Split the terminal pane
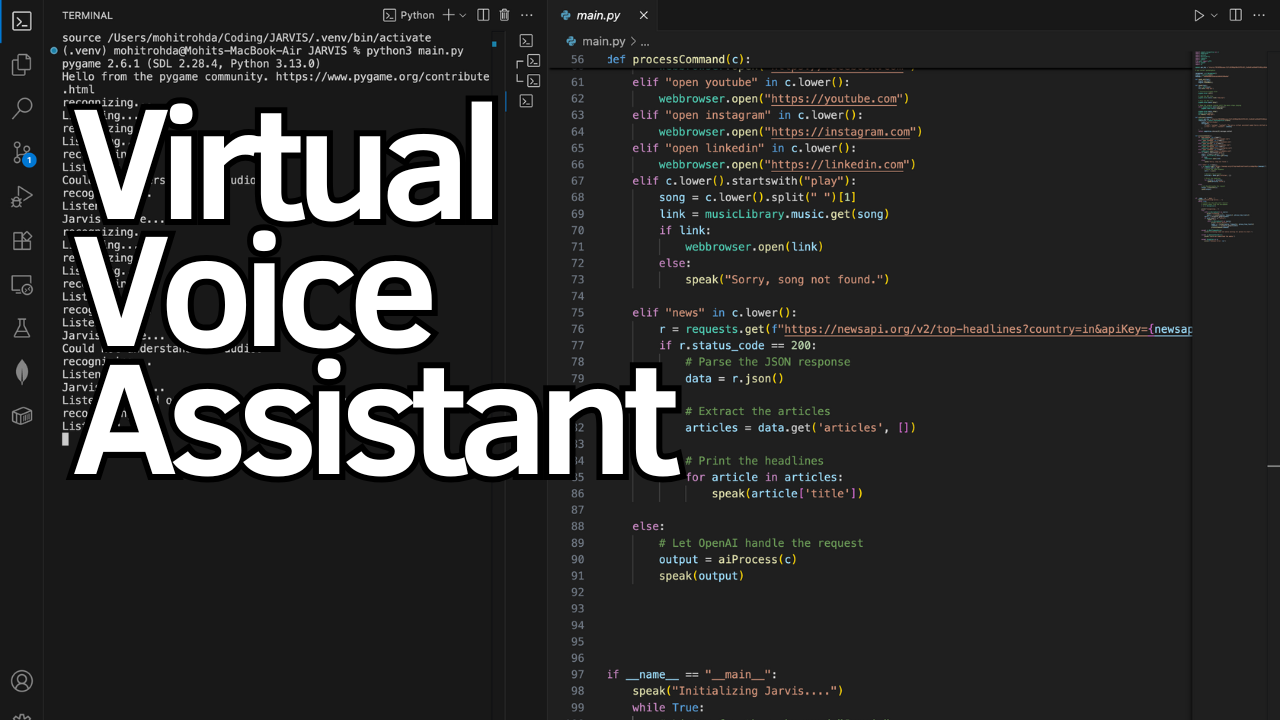Image resolution: width=1280 pixels, height=720 pixels. coord(483,15)
